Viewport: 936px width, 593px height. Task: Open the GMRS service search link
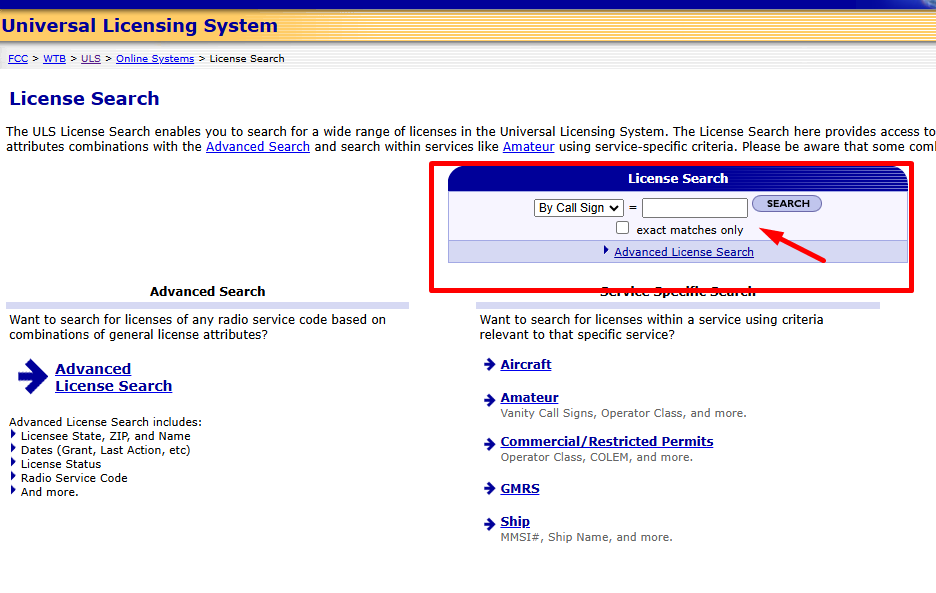point(520,488)
